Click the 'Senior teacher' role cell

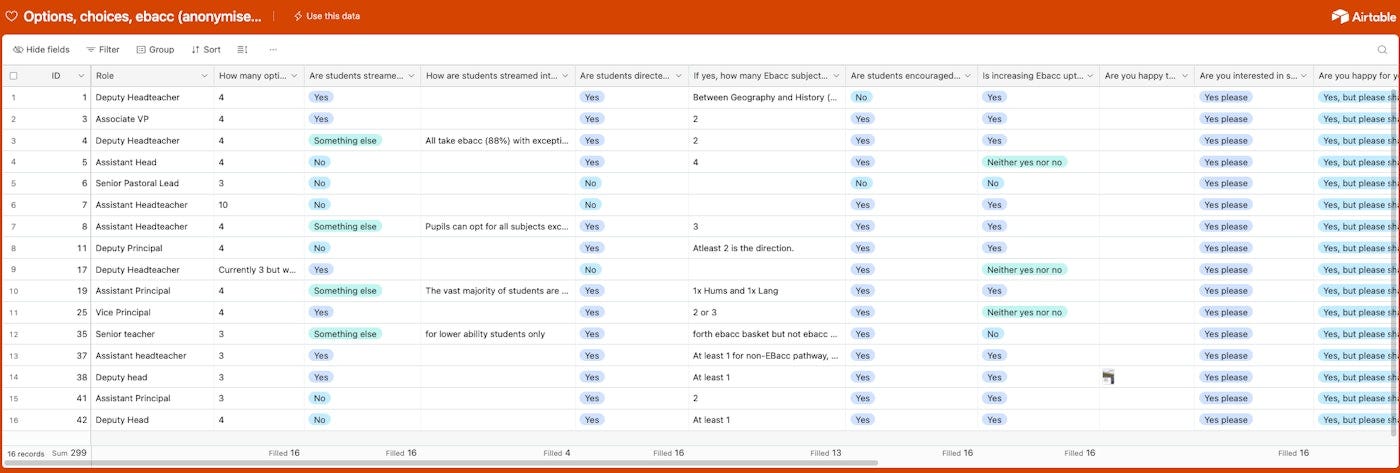point(152,334)
